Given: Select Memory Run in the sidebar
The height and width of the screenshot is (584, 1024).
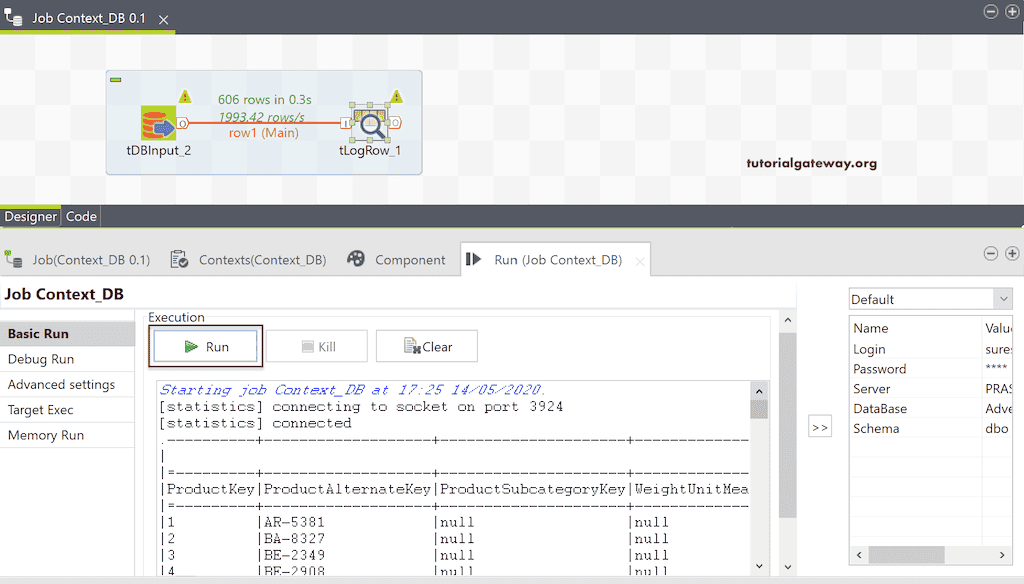Looking at the screenshot, I should pyautogui.click(x=67, y=436).
